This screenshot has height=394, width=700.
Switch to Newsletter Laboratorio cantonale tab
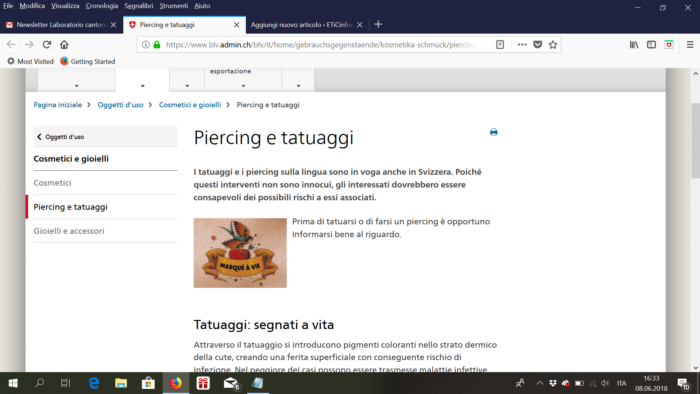click(61, 25)
